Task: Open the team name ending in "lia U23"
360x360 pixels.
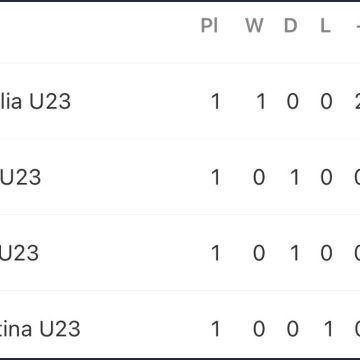Action: click(35, 101)
